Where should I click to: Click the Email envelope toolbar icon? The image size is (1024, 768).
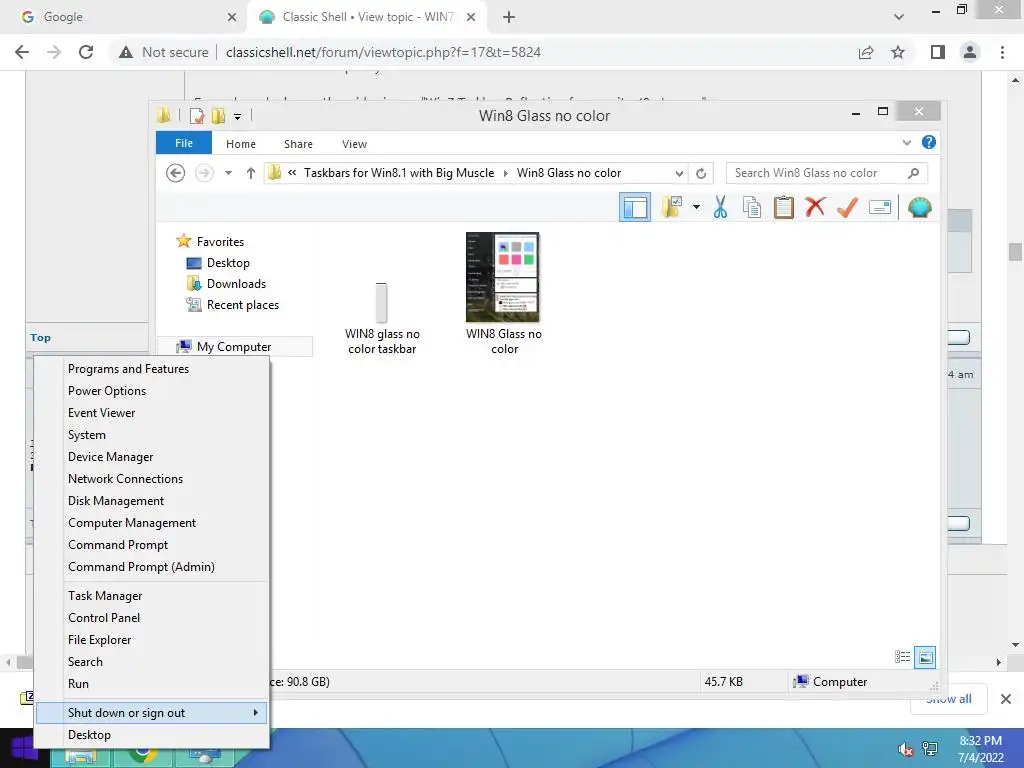(880, 208)
